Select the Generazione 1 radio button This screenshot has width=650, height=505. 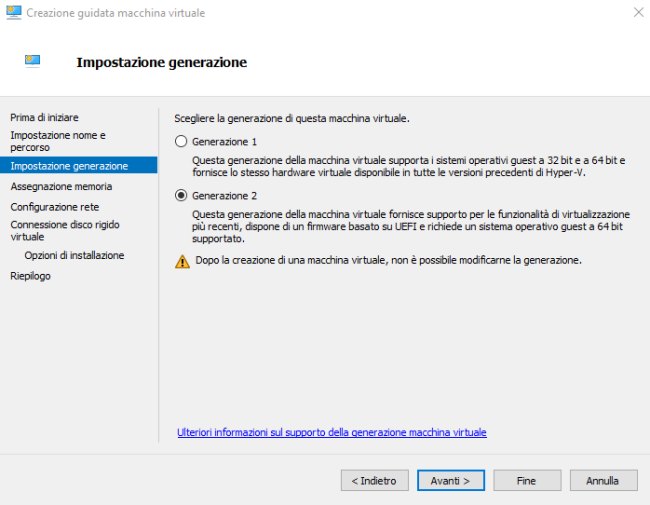coord(181,141)
